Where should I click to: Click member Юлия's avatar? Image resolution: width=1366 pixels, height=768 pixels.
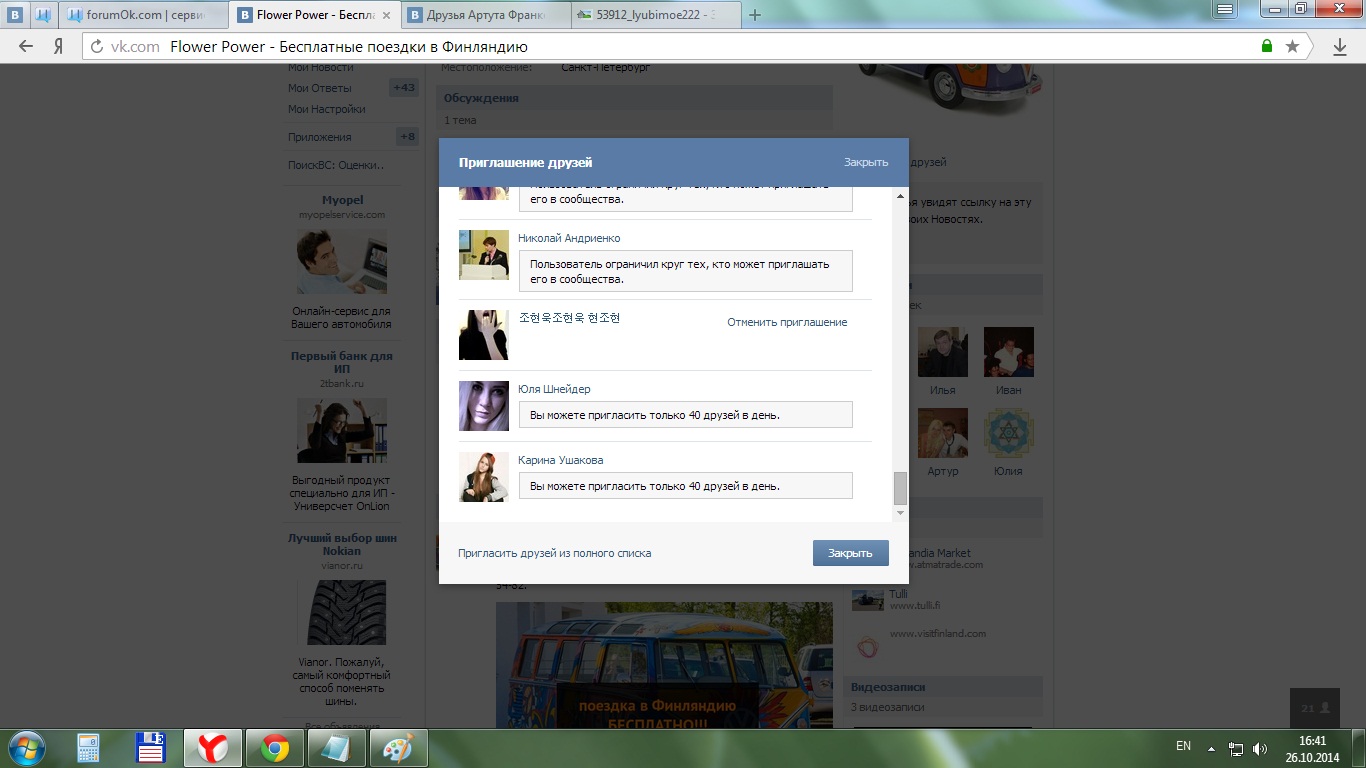[x=1009, y=433]
